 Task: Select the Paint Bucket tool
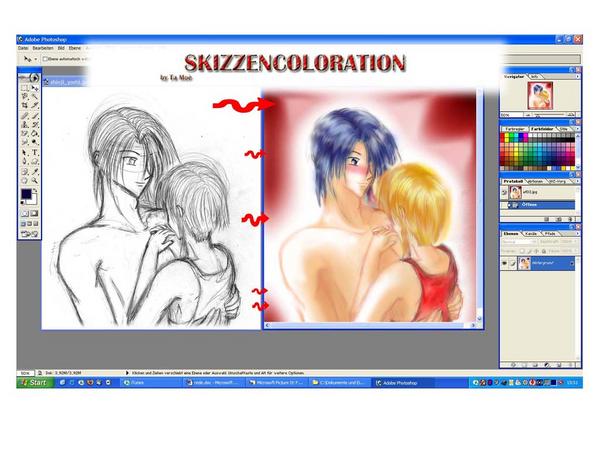(x=34, y=133)
